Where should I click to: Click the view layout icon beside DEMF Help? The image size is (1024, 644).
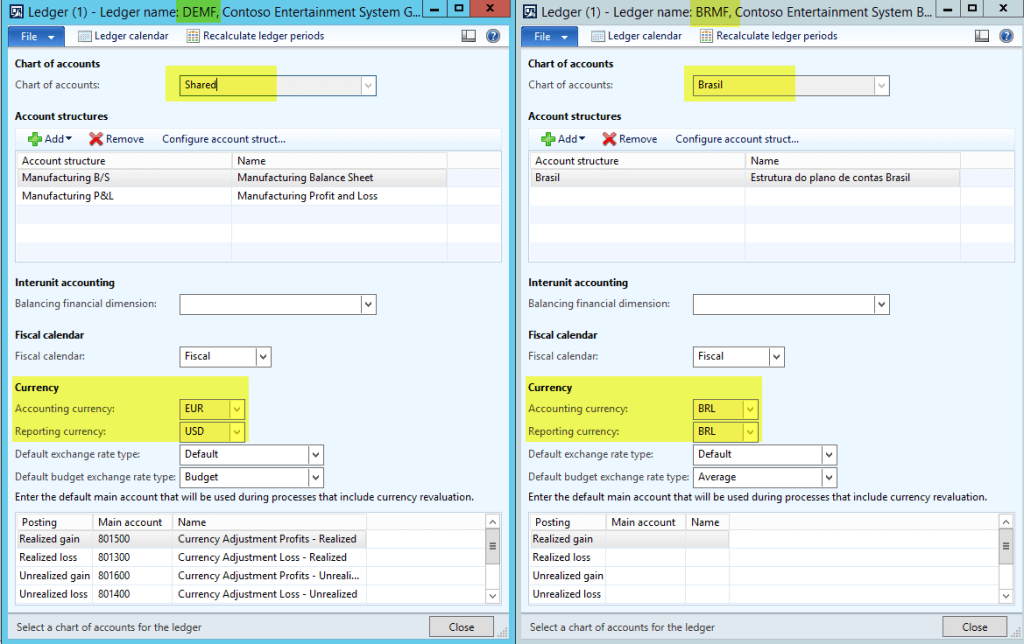point(468,35)
